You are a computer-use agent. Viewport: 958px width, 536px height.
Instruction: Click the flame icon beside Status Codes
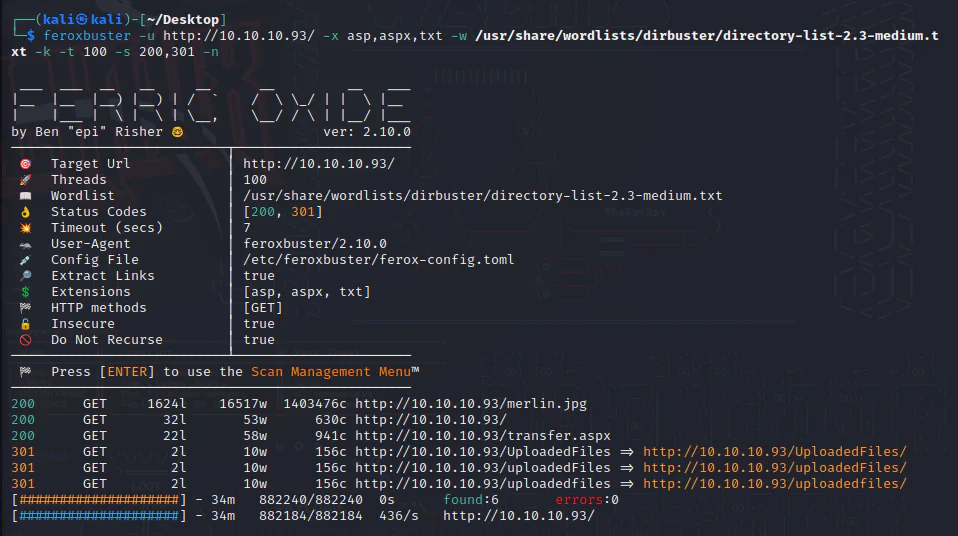(25, 211)
